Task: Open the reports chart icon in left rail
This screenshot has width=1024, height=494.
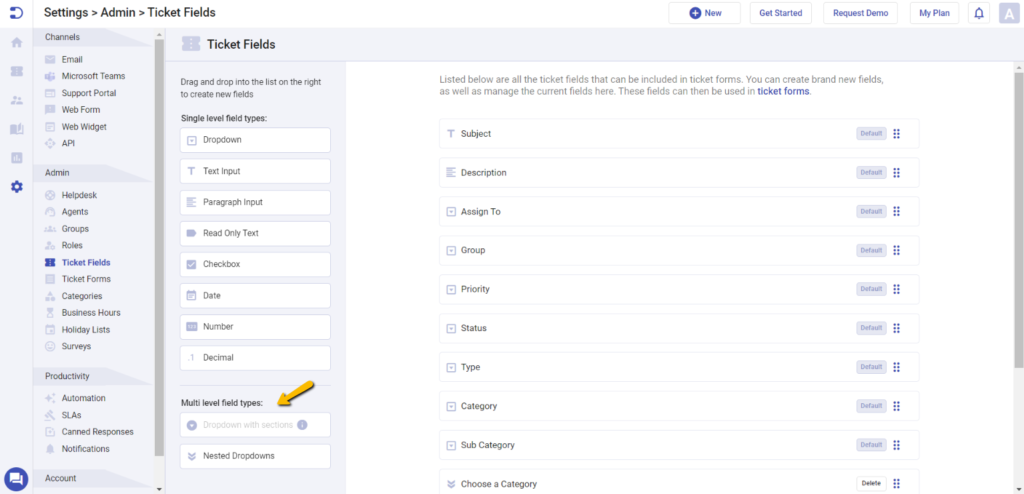Action: tap(16, 158)
